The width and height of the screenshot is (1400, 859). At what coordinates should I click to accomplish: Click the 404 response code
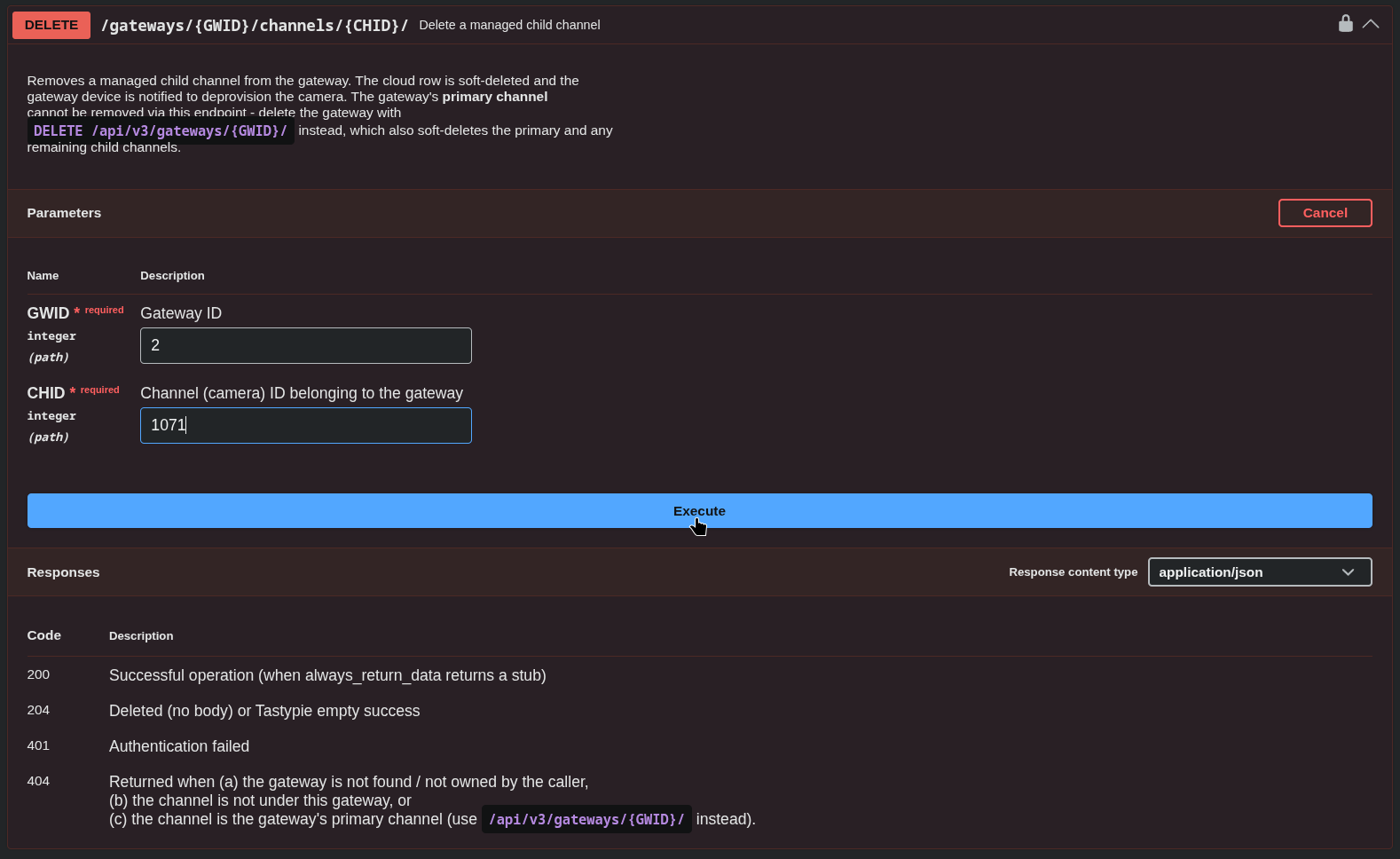pos(38,781)
